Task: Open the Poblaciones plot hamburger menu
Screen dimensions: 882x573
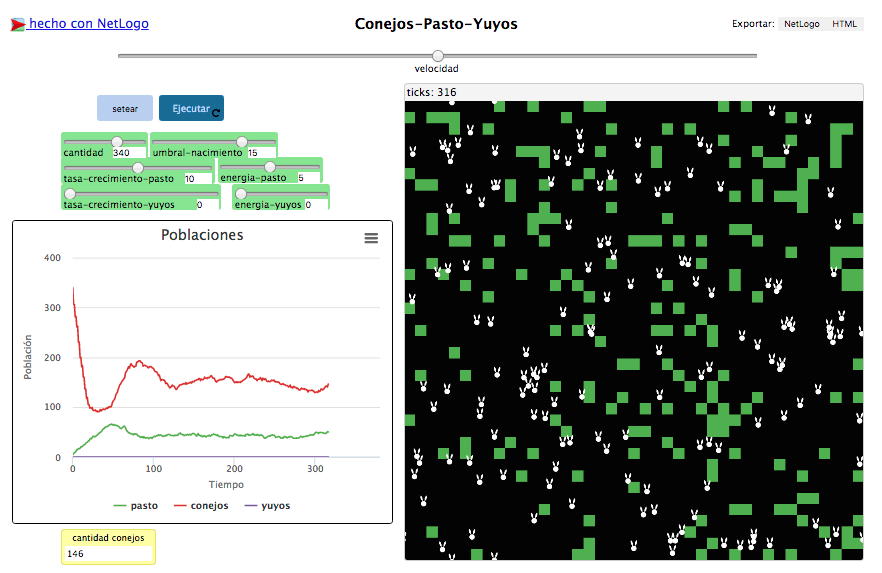Action: 371,238
